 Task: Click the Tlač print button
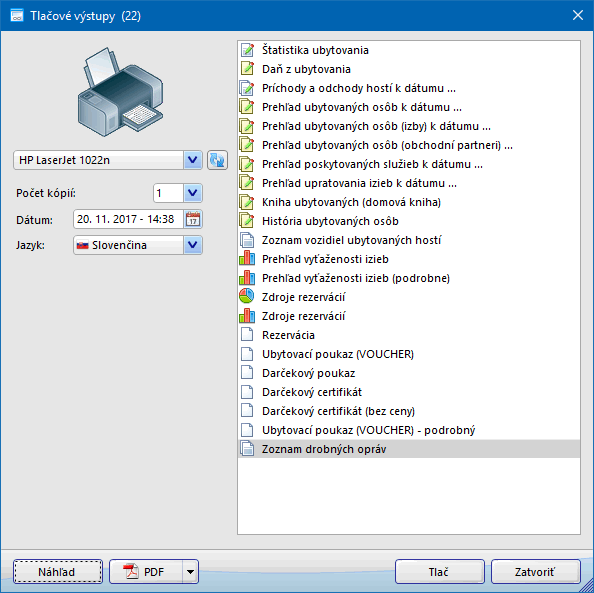pyautogui.click(x=439, y=571)
